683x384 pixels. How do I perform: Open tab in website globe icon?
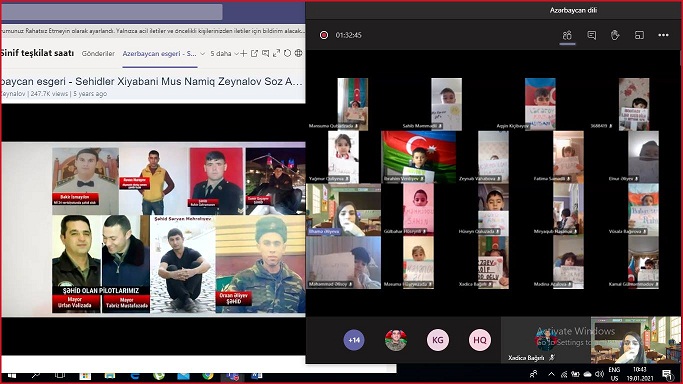(x=298, y=54)
